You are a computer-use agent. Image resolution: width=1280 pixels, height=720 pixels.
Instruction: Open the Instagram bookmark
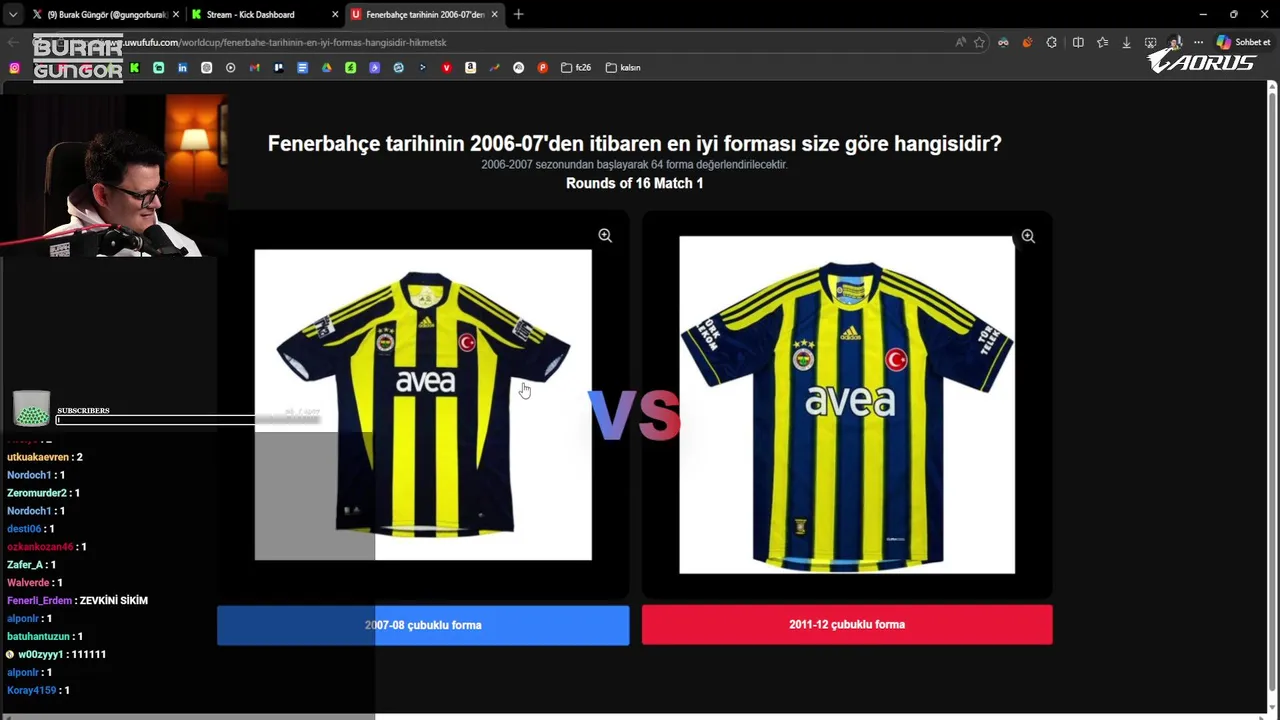14,68
